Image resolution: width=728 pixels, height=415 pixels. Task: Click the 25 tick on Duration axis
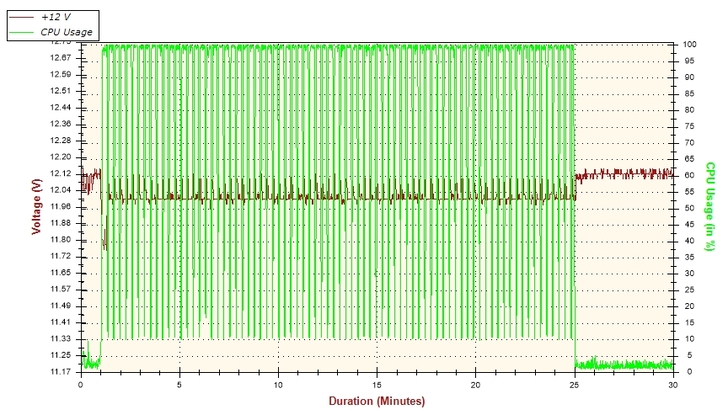[574, 385]
